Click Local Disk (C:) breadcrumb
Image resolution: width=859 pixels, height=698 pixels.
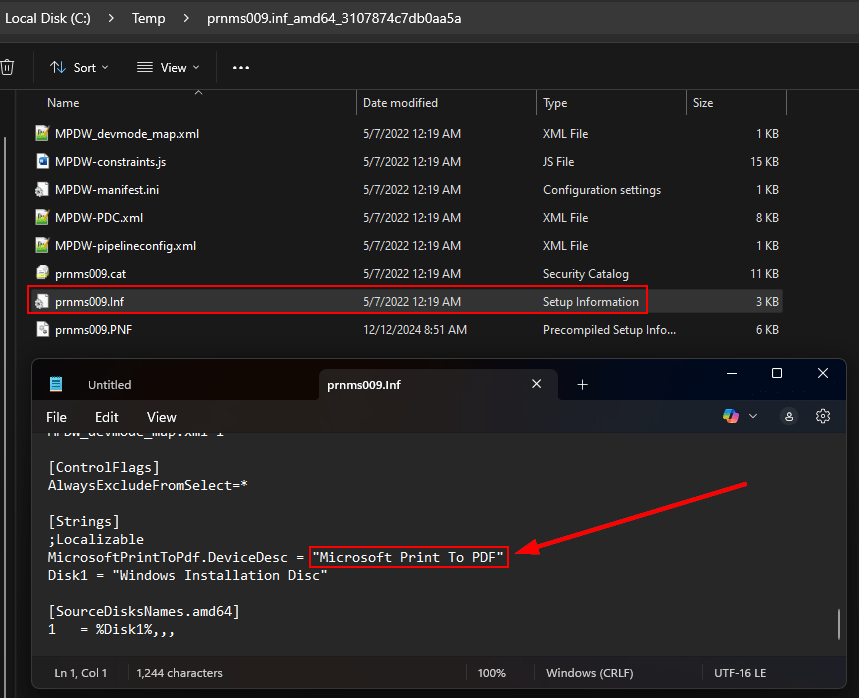click(48, 18)
